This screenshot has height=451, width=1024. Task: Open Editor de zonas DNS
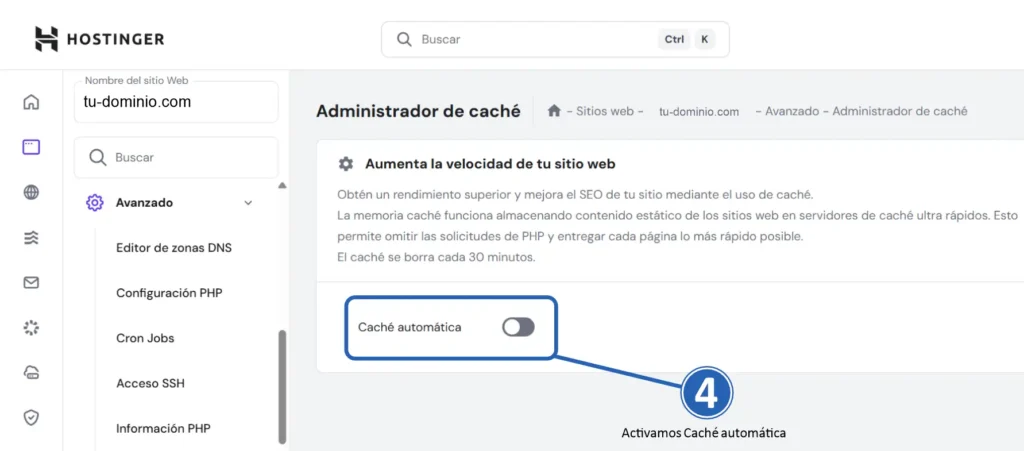tap(174, 248)
